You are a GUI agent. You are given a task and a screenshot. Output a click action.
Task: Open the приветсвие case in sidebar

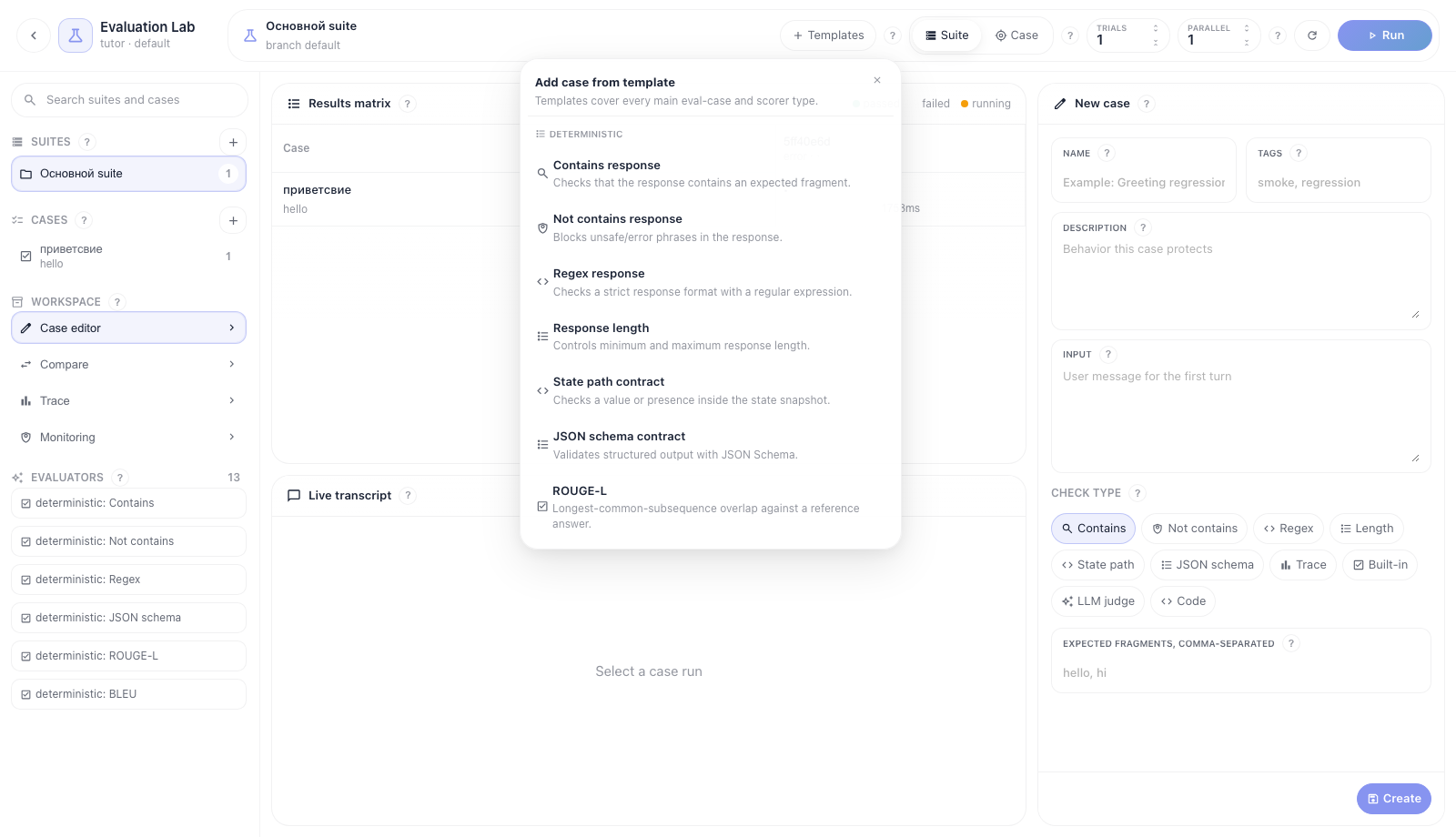point(128,257)
